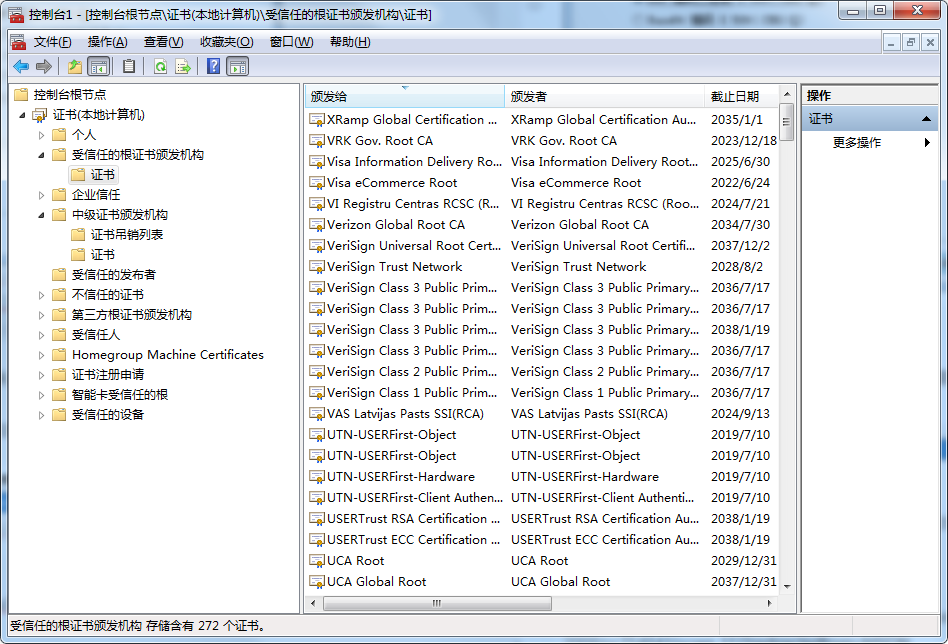
Task: Click the Refresh toolbar icon
Action: [160, 67]
